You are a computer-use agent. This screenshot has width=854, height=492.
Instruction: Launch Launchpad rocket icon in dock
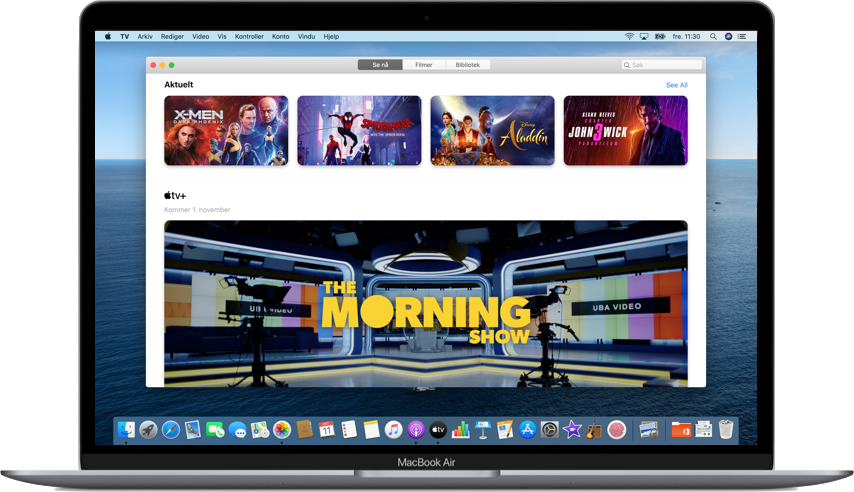tap(148, 430)
